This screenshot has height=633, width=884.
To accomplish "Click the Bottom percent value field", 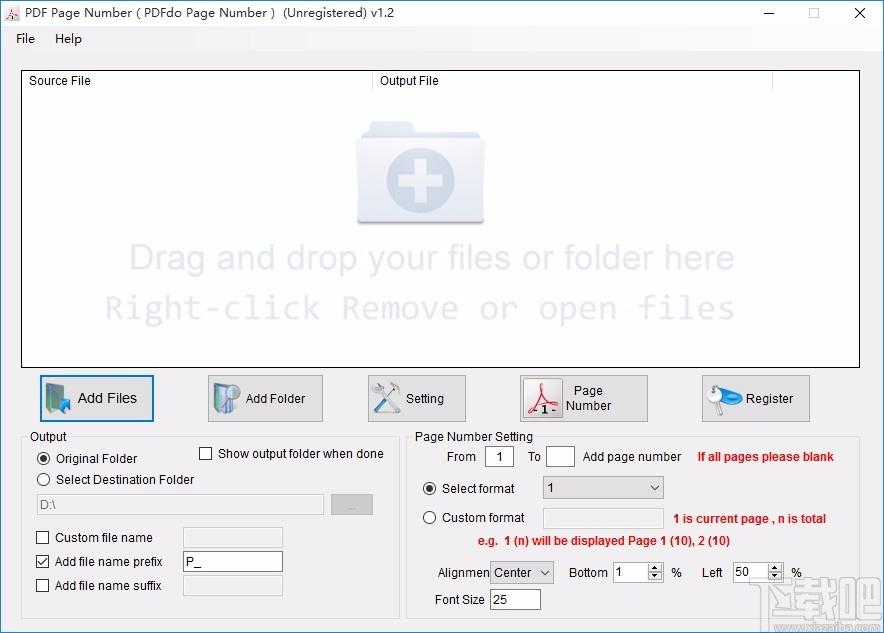I will 631,572.
